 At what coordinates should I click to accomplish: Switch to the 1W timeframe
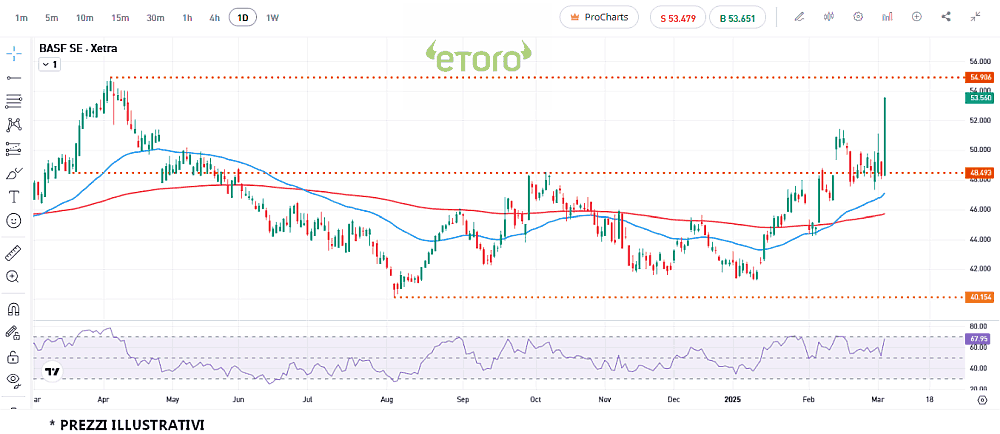(272, 18)
